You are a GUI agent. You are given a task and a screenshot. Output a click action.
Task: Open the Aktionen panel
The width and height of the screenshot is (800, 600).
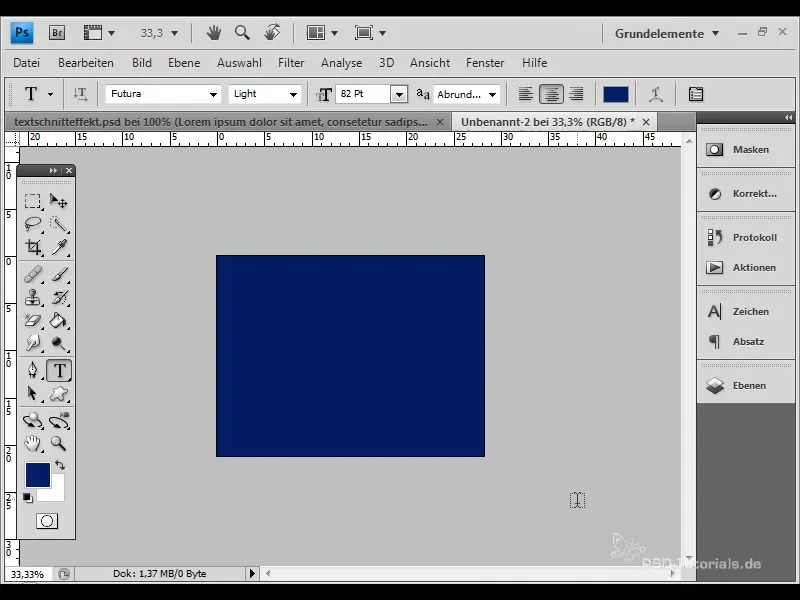point(745,267)
